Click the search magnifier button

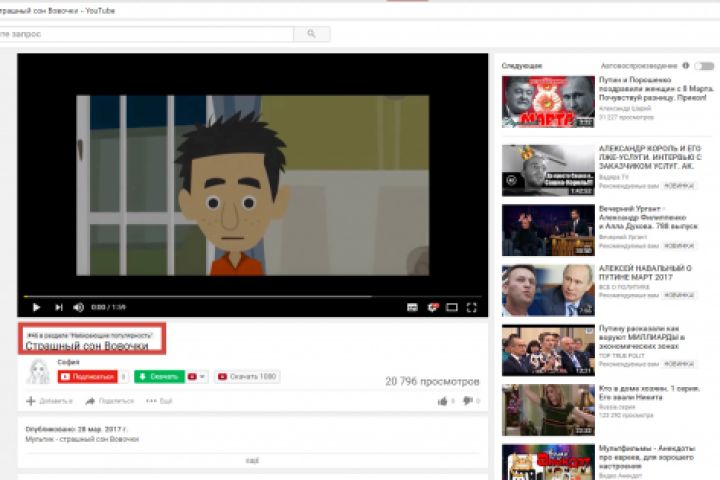coord(311,34)
